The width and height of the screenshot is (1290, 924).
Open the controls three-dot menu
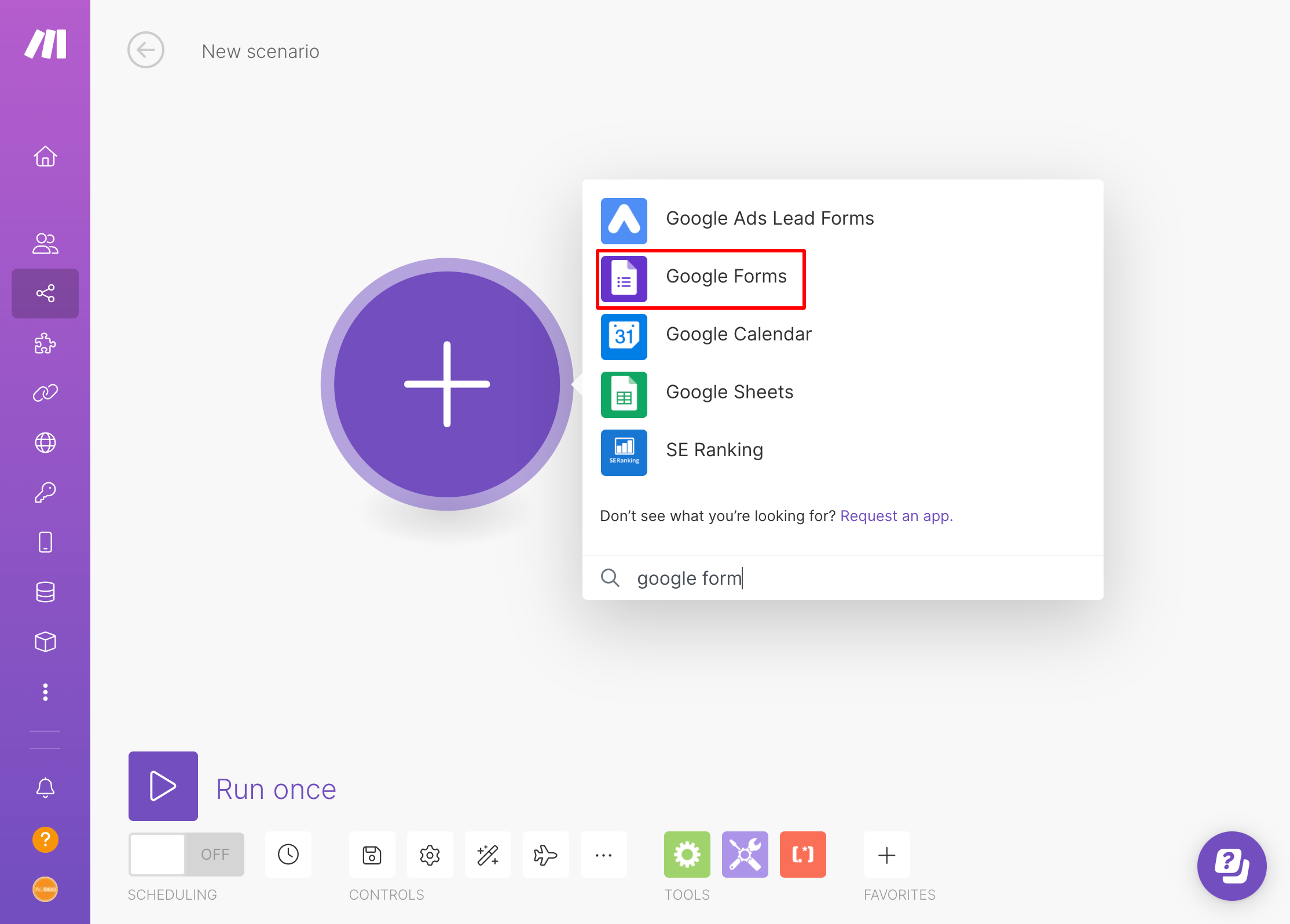603,855
